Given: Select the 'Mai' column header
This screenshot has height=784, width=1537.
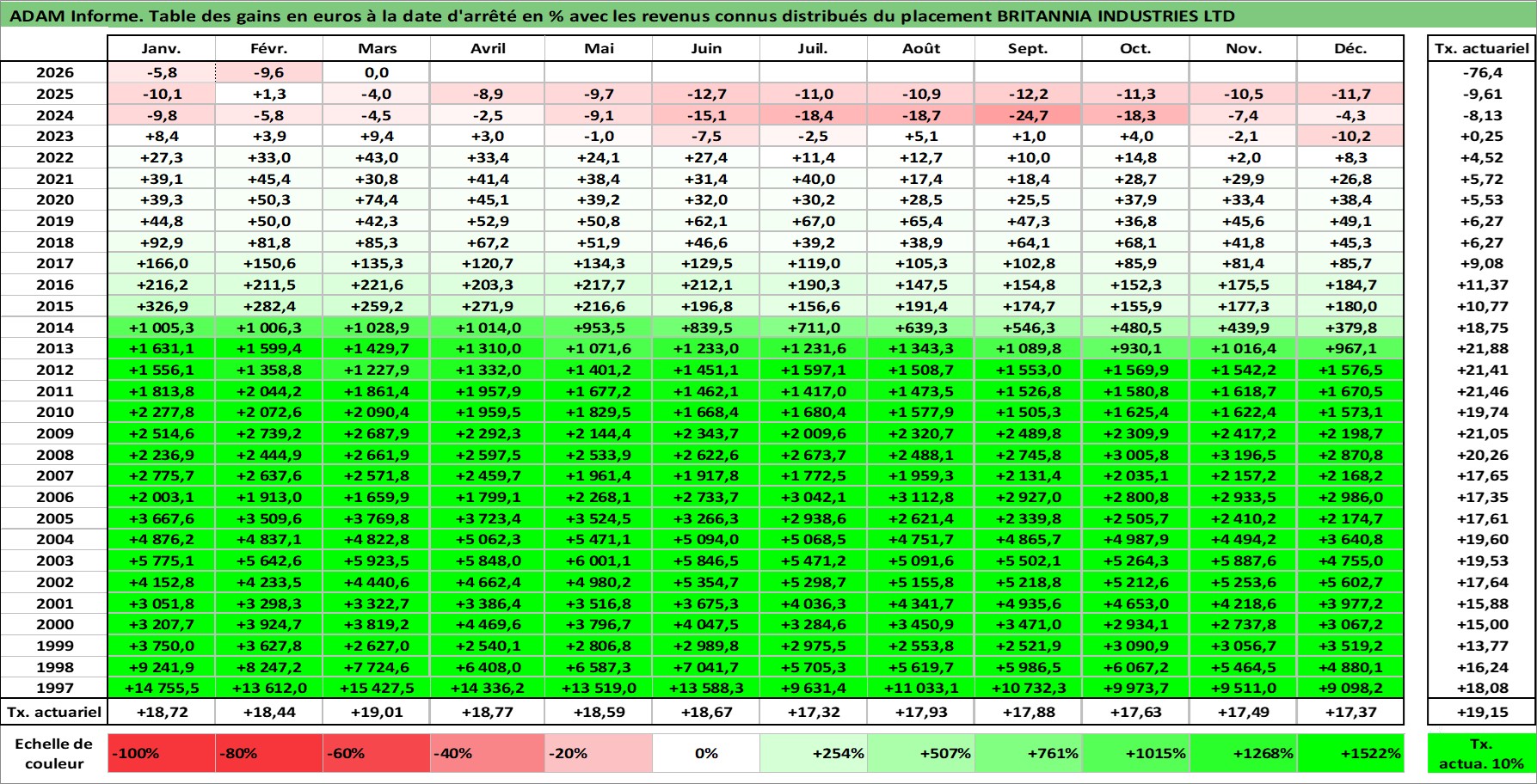Looking at the screenshot, I should [x=599, y=49].
